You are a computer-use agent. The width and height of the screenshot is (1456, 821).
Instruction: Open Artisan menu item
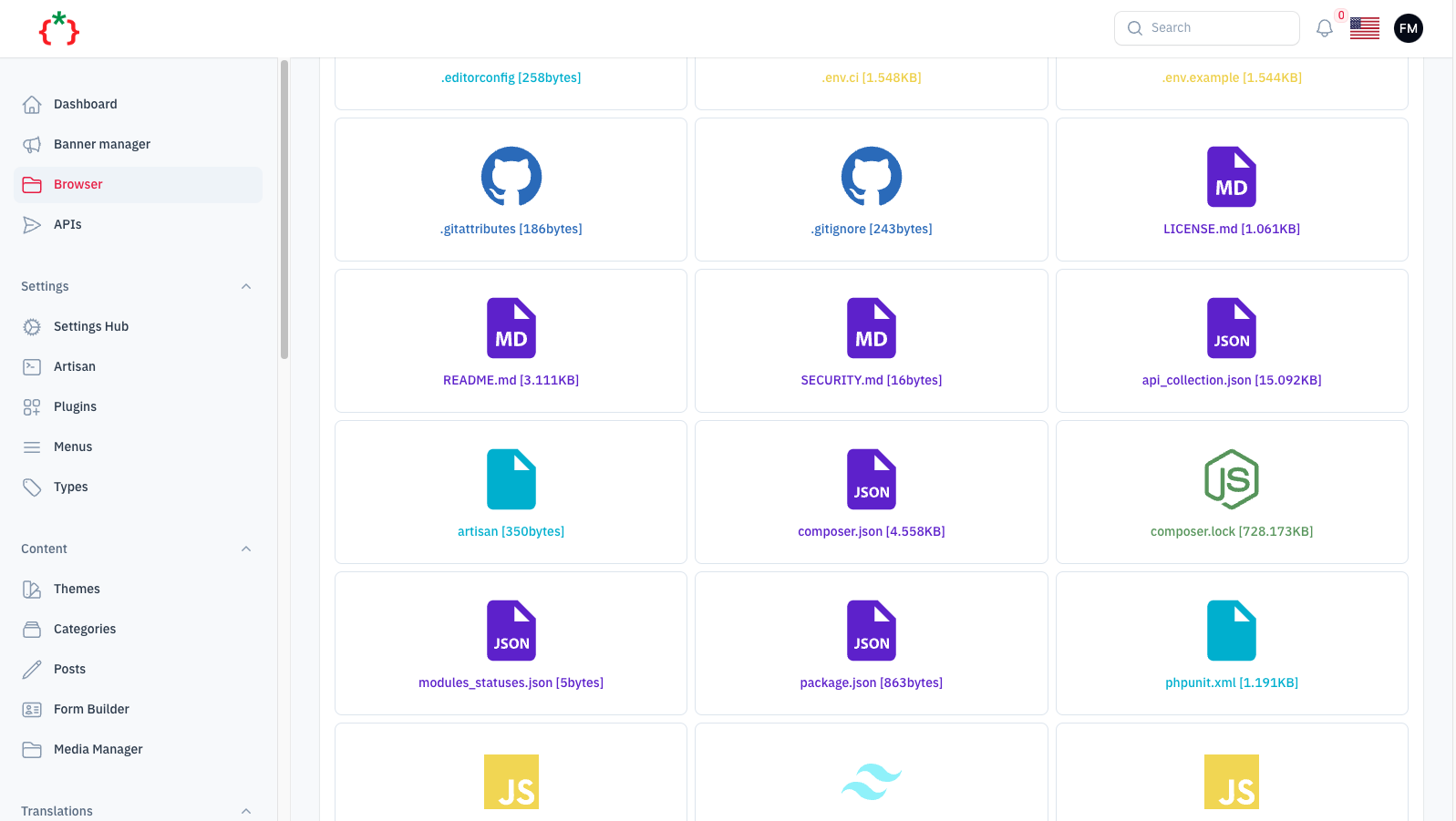pos(138,366)
